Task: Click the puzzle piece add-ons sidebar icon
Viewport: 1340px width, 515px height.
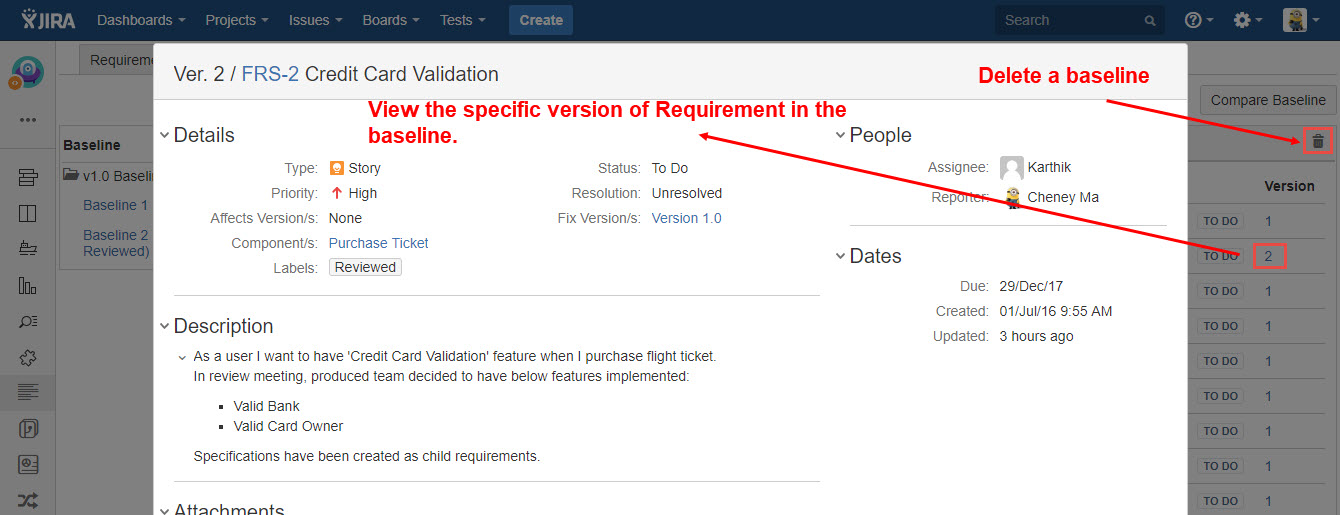Action: (28, 357)
